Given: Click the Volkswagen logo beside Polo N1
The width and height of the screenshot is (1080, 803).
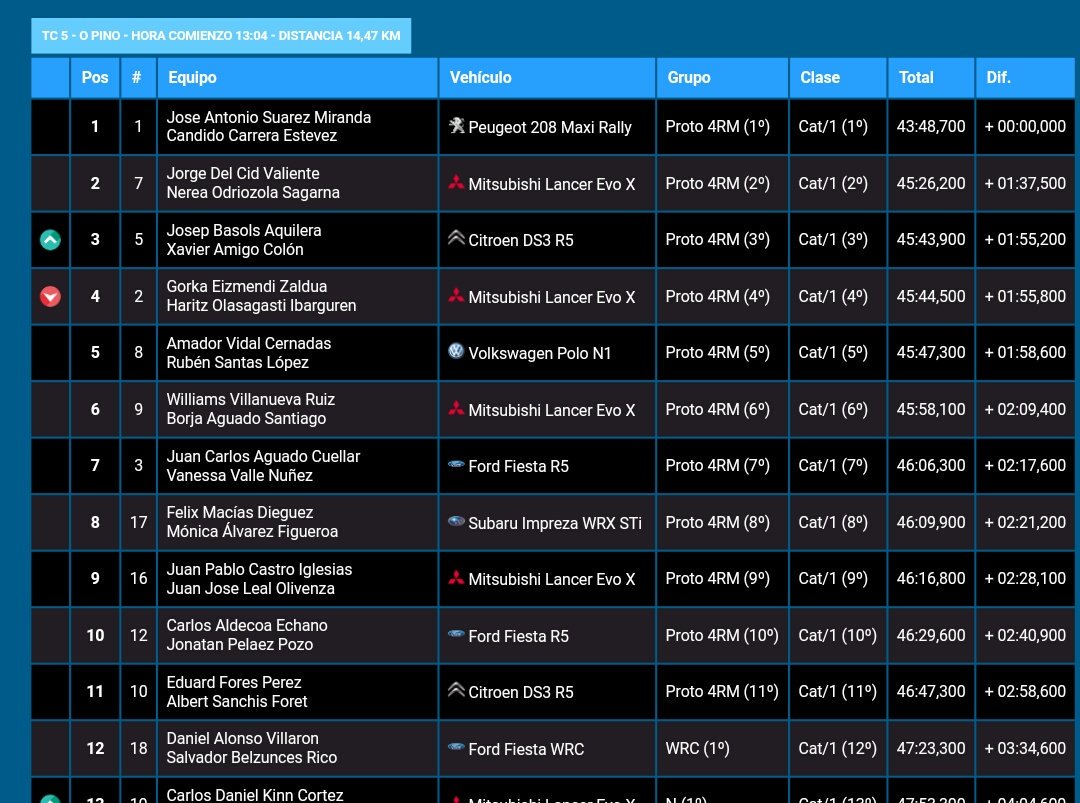Looking at the screenshot, I should [x=456, y=351].
